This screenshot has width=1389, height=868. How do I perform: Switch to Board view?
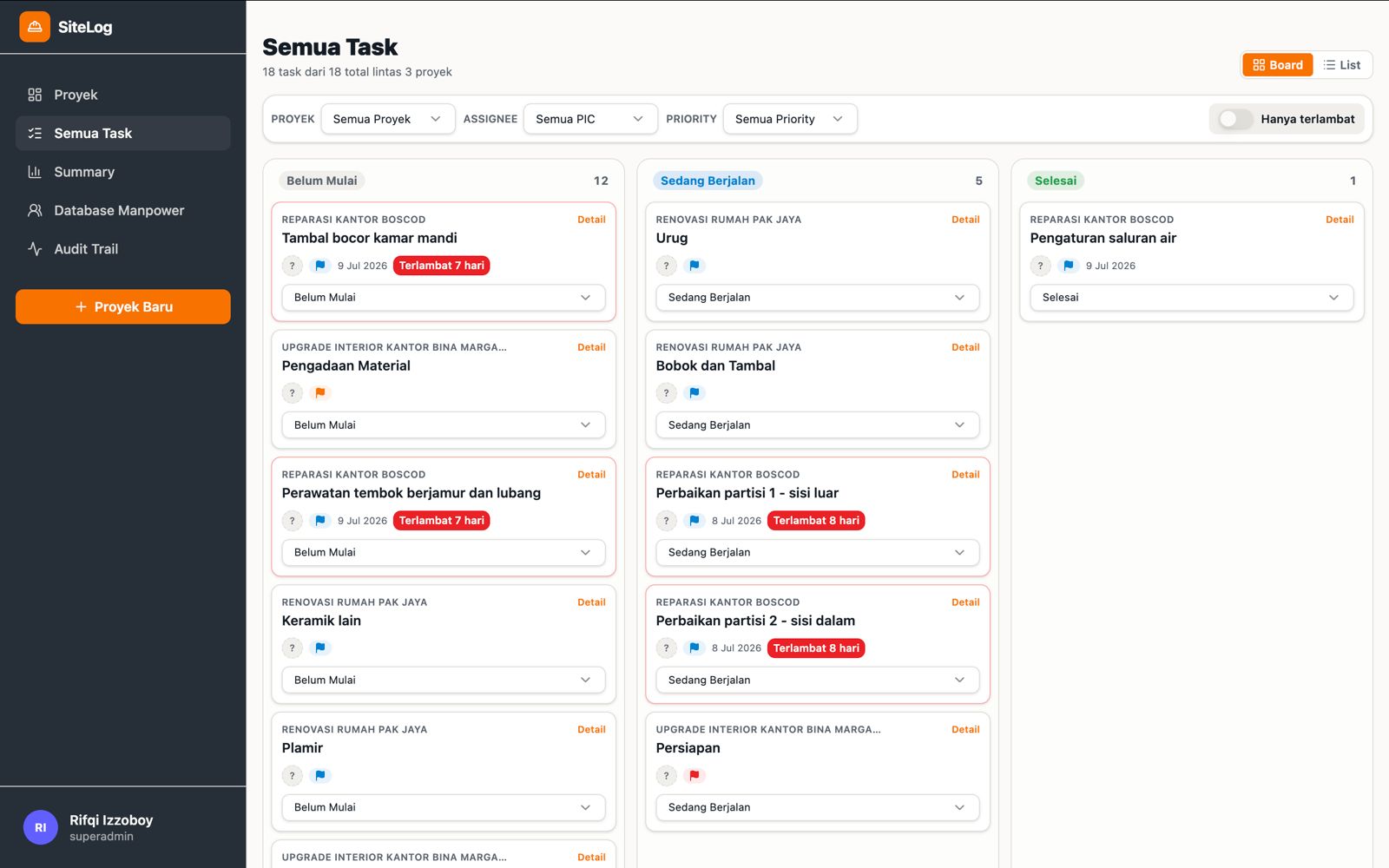(x=1278, y=65)
